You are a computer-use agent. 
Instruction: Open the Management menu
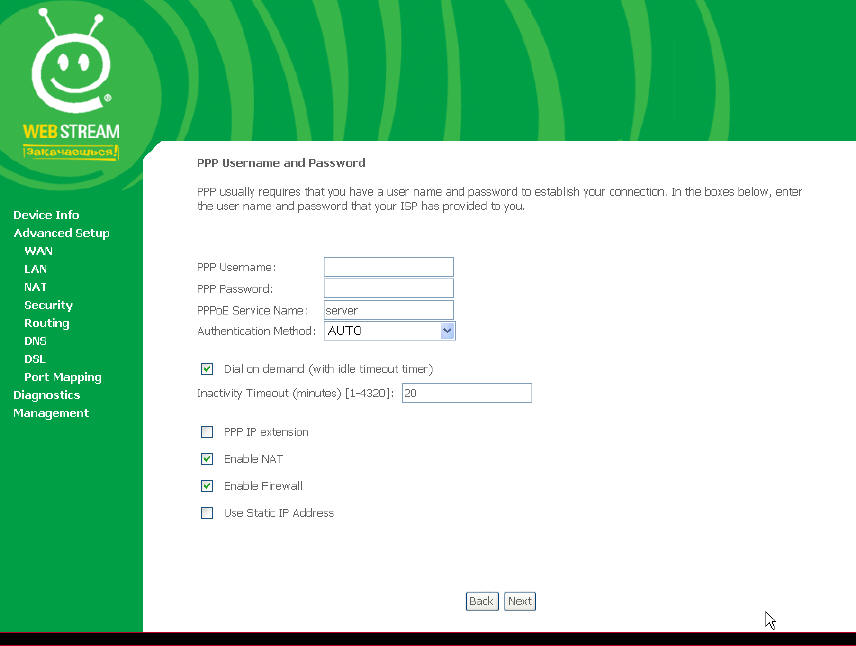[x=51, y=413]
